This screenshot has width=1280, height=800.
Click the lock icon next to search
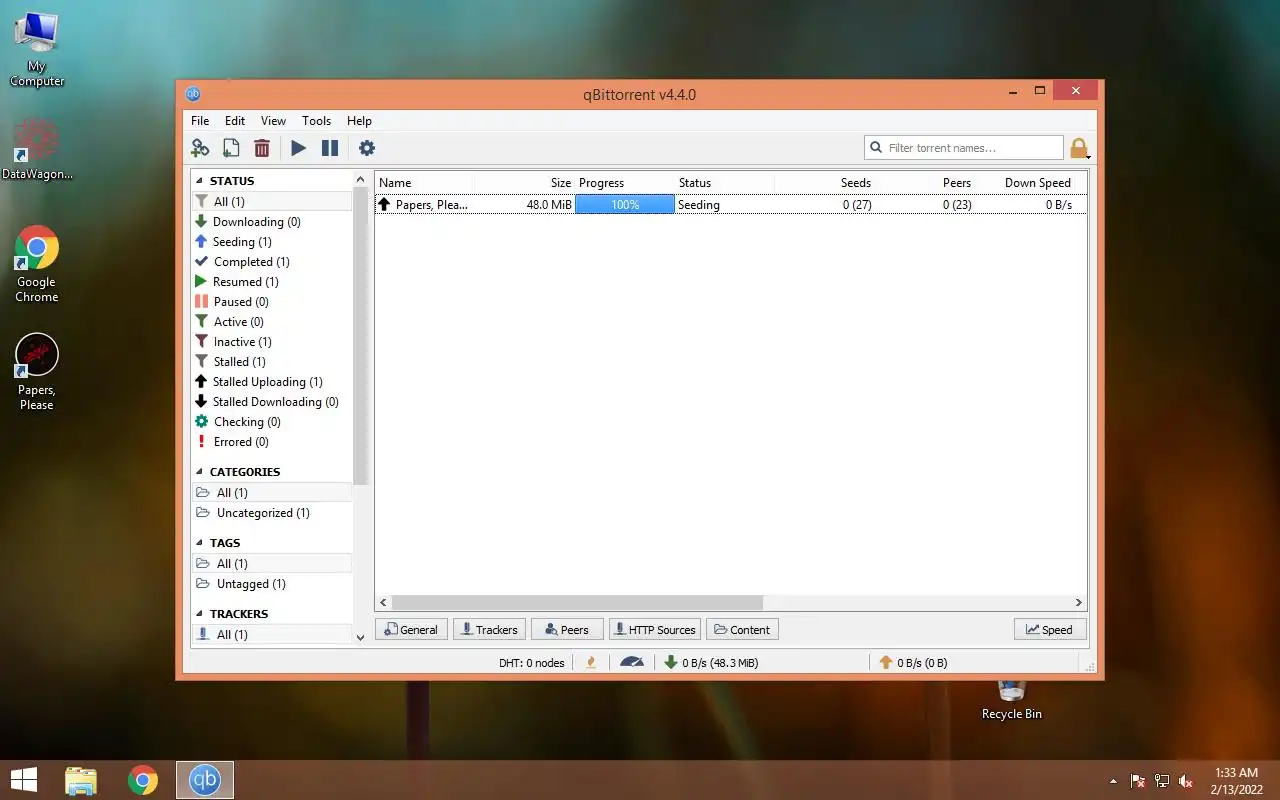click(1079, 149)
